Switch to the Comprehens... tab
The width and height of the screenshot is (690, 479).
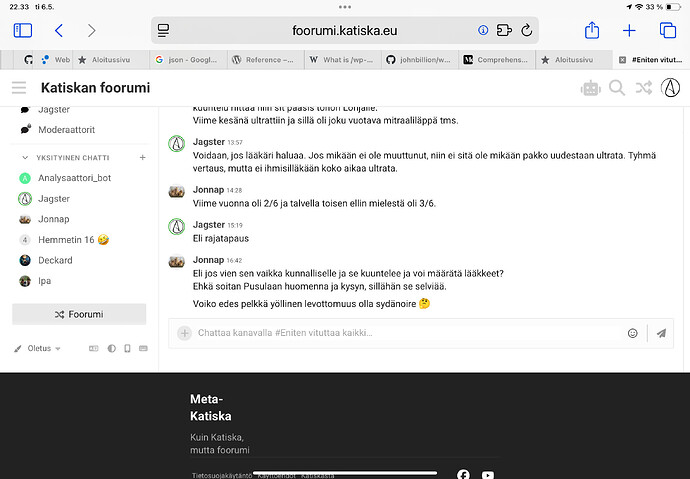tap(496, 60)
